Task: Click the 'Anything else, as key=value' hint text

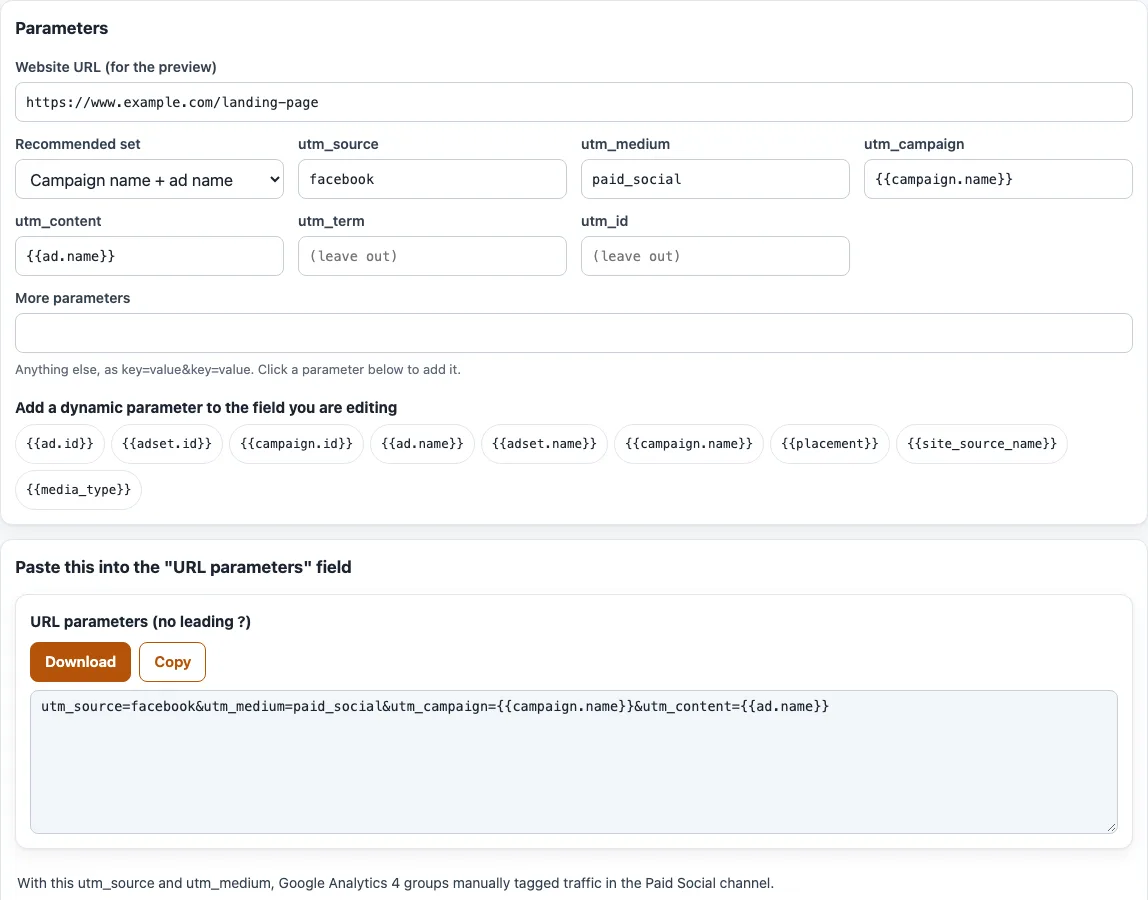Action: [238, 370]
